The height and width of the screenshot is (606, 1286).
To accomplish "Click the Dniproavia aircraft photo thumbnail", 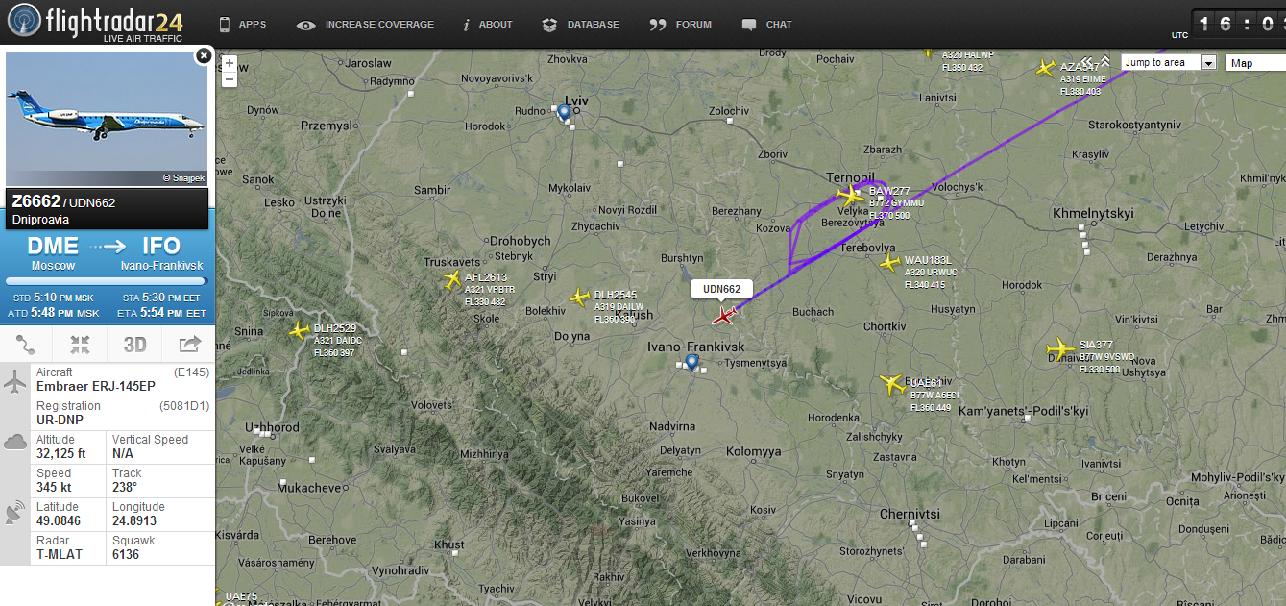I will point(107,119).
